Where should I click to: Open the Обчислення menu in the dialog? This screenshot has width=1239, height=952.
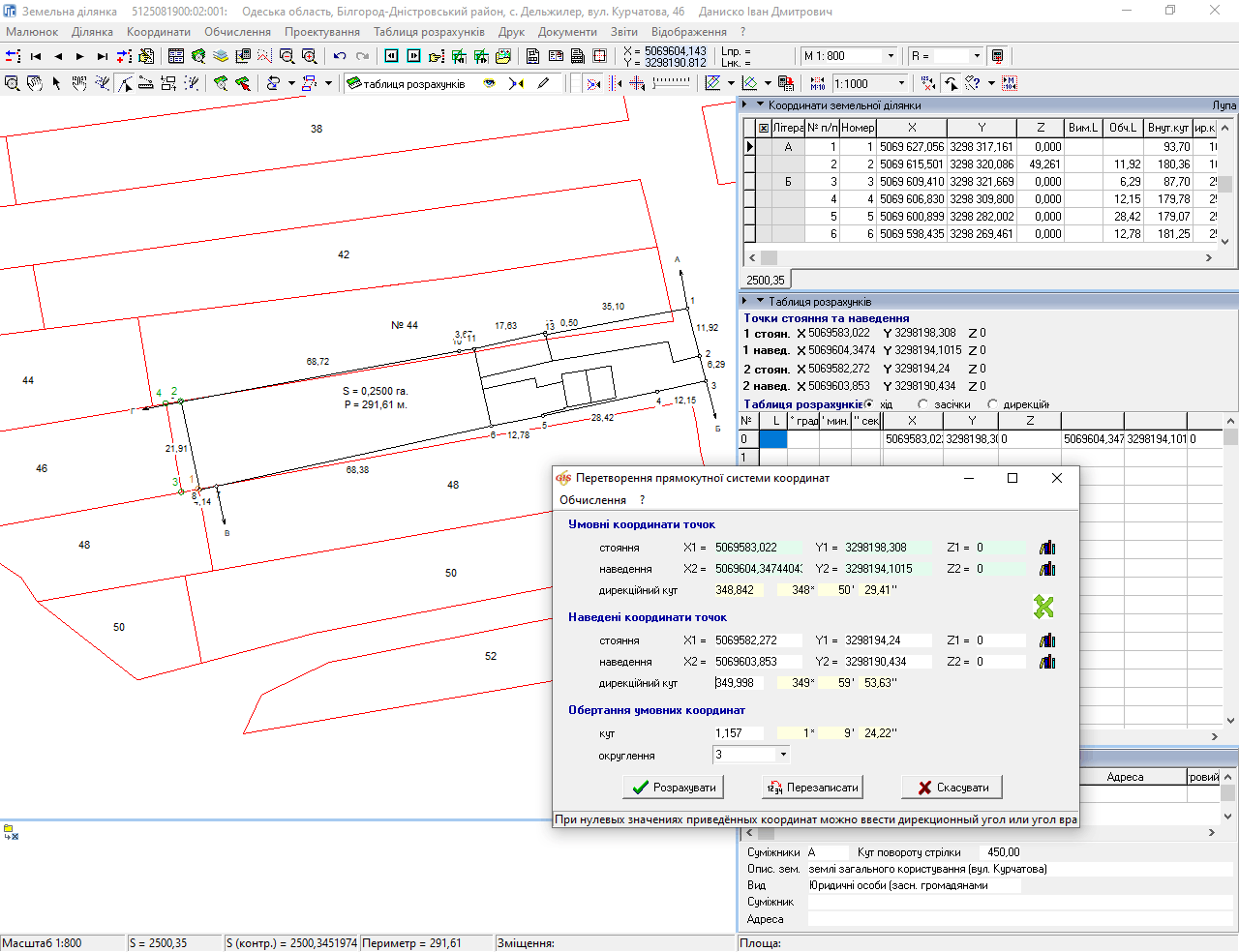click(x=592, y=500)
